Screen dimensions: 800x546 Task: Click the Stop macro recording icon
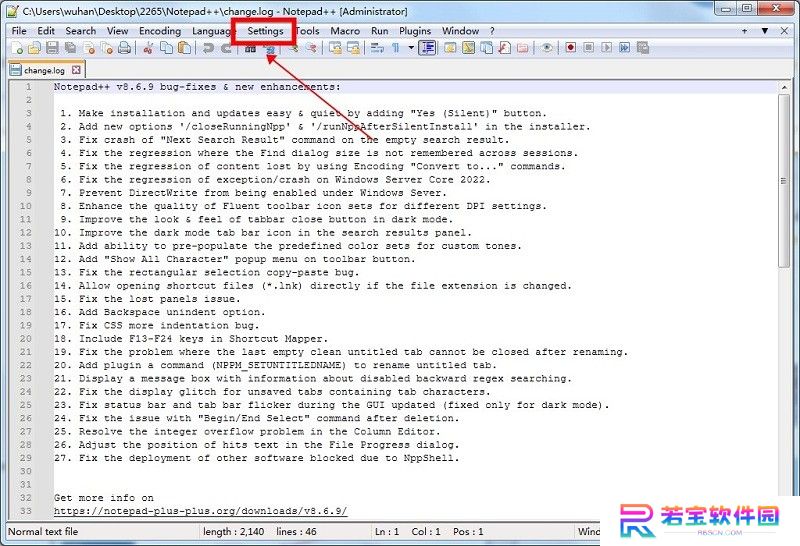tap(588, 48)
